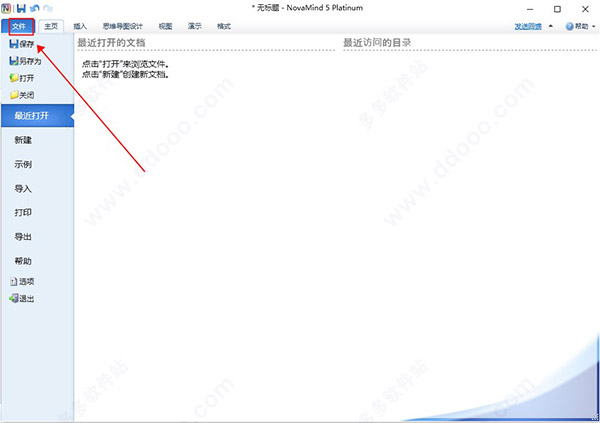Click the Redo arrow in quick access toolbar
The image size is (600, 423).
pos(48,8)
